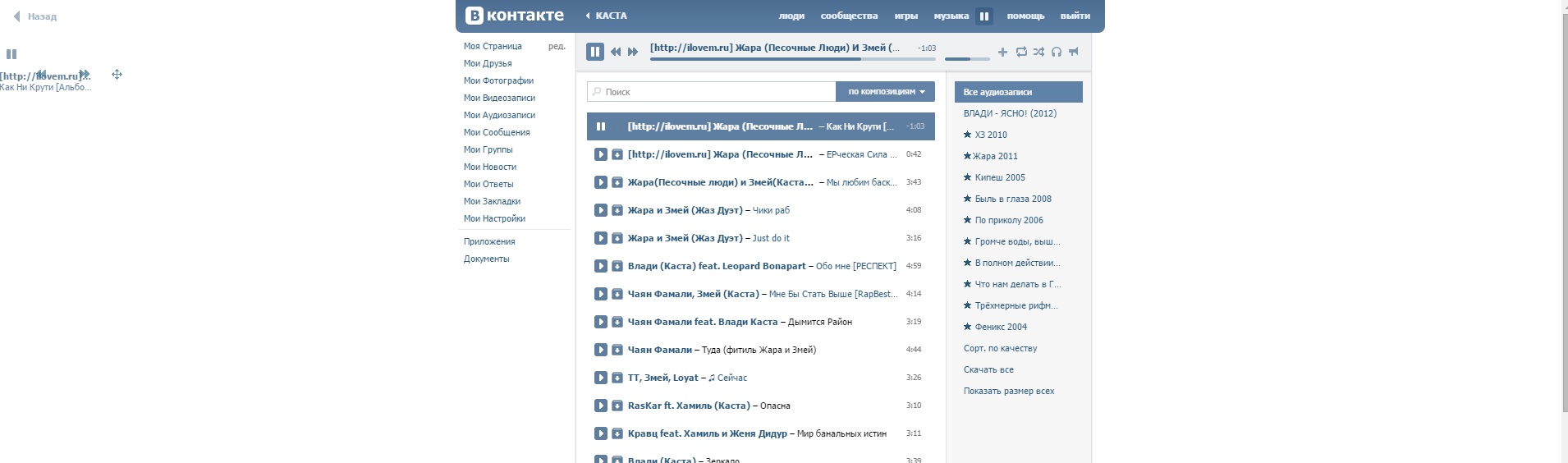The height and width of the screenshot is (463, 1568).
Task: Pause playback in the audio player bar
Action: coord(595,52)
